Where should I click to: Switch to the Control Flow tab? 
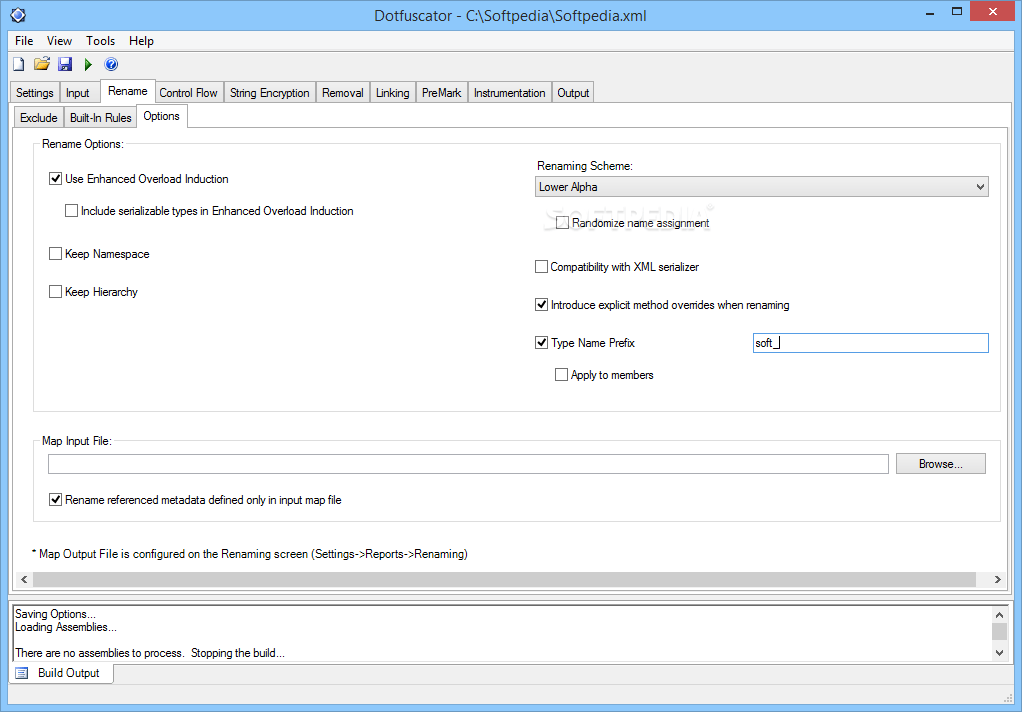point(188,91)
